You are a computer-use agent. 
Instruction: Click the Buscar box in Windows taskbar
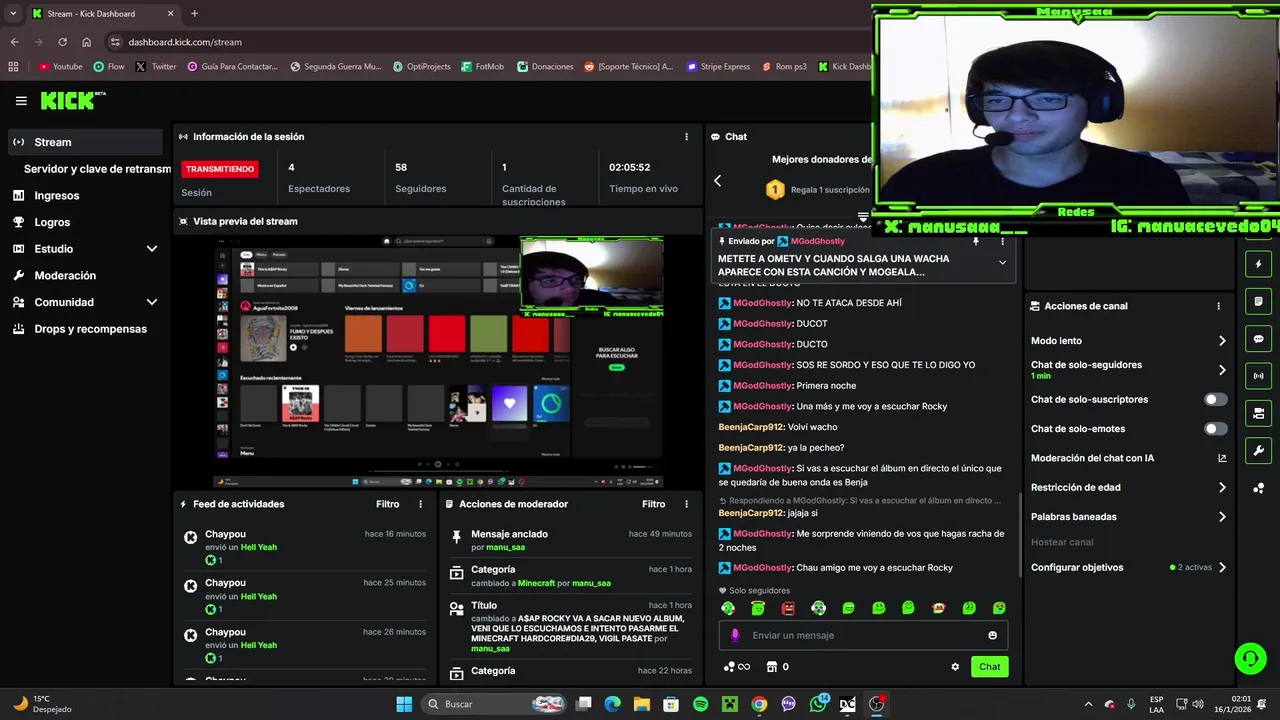coord(495,704)
